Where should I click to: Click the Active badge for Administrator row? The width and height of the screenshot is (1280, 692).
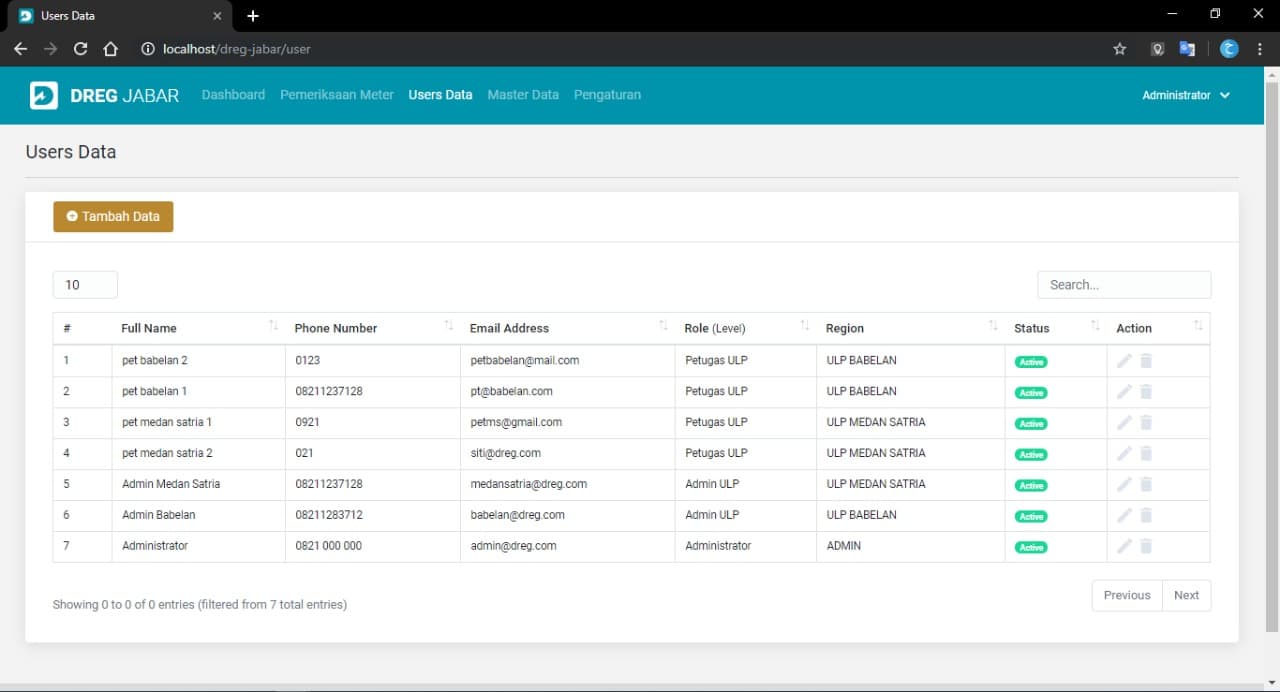pyautogui.click(x=1031, y=548)
